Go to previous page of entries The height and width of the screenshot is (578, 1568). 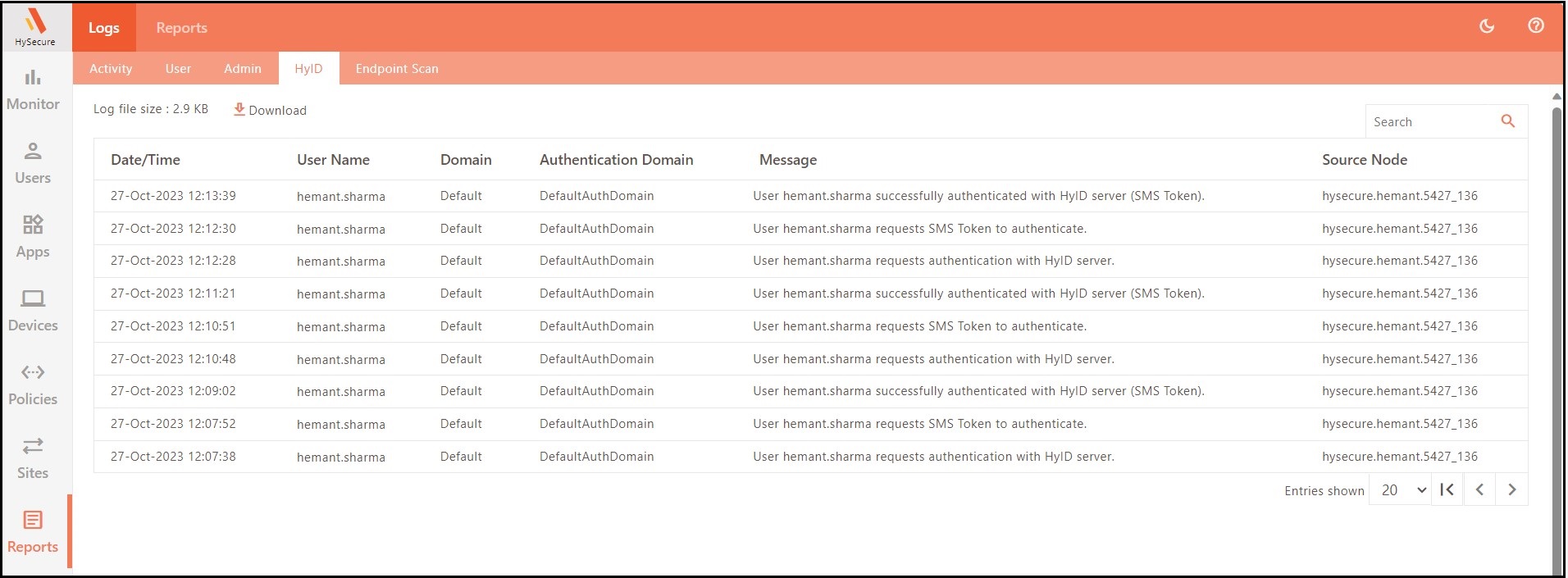pos(1479,489)
